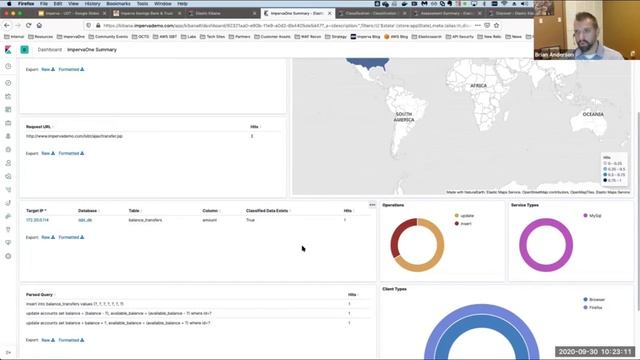Click the Target IP address cell link

point(37,220)
